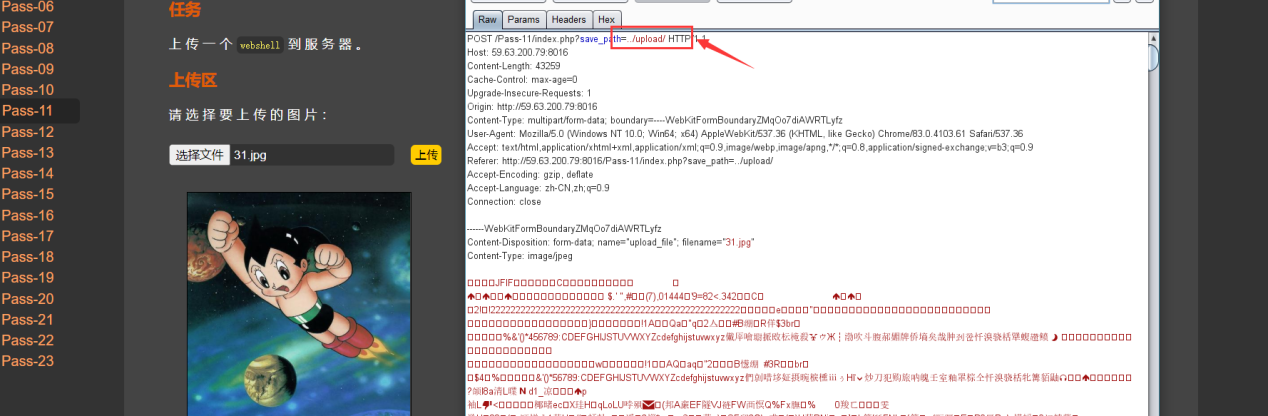The image size is (1268, 416).
Task: Open the Pass-09 lesson link
Action: click(28, 69)
